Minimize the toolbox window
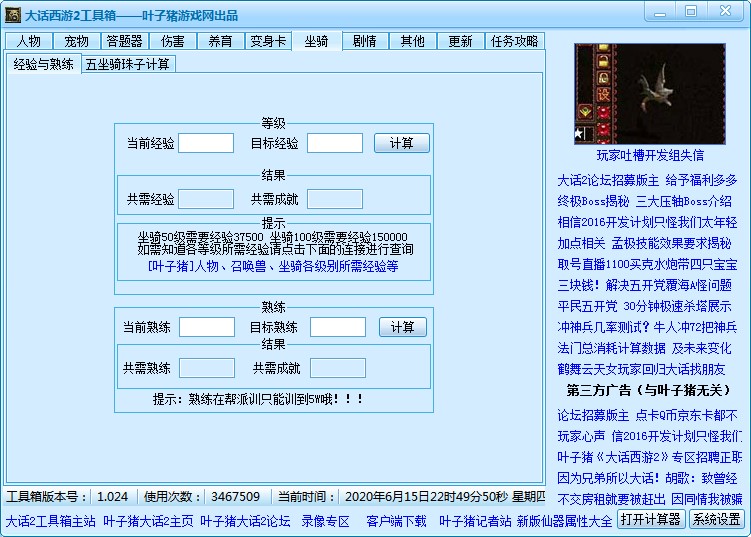The height and width of the screenshot is (537, 751). (660, 11)
